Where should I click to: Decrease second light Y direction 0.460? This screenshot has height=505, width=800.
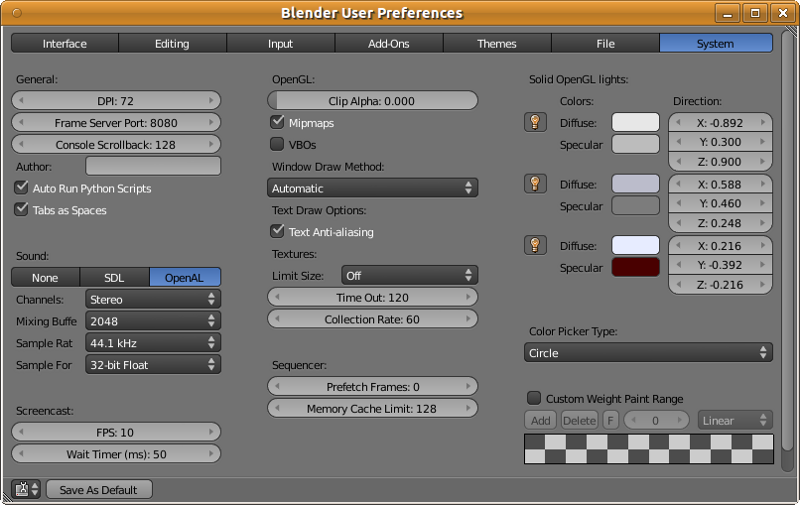click(x=679, y=203)
